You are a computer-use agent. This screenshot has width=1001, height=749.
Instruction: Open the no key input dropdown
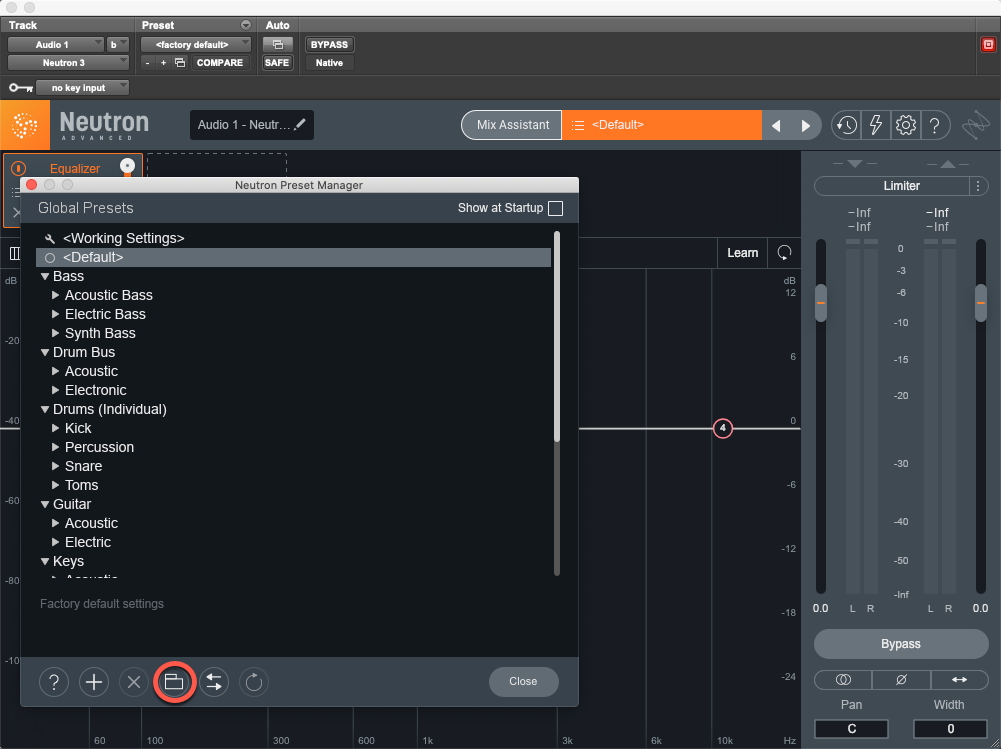click(82, 87)
